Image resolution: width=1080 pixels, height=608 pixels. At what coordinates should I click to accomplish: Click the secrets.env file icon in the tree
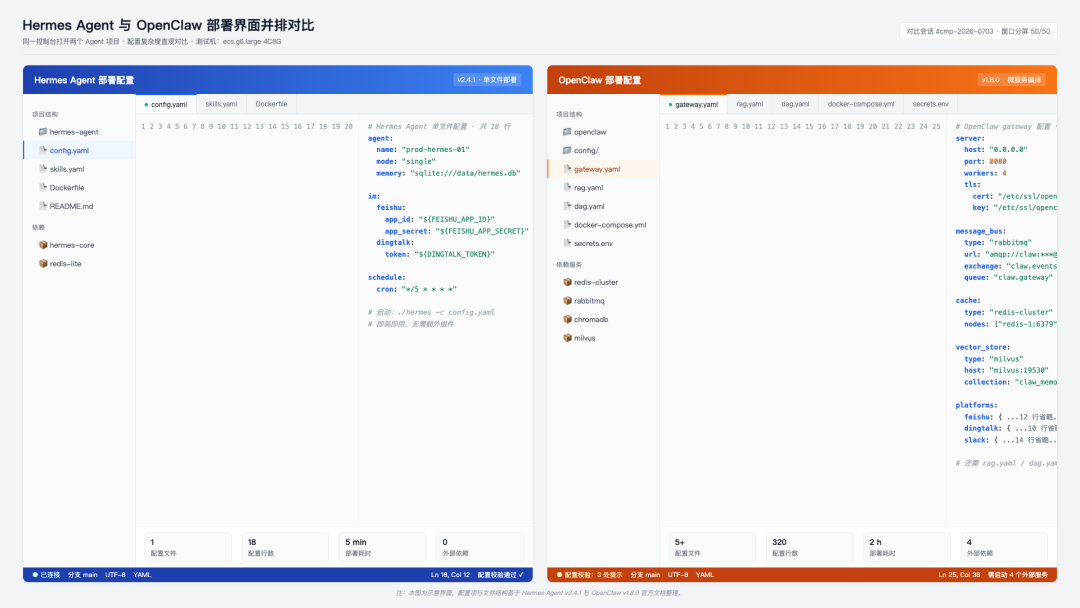(x=567, y=243)
